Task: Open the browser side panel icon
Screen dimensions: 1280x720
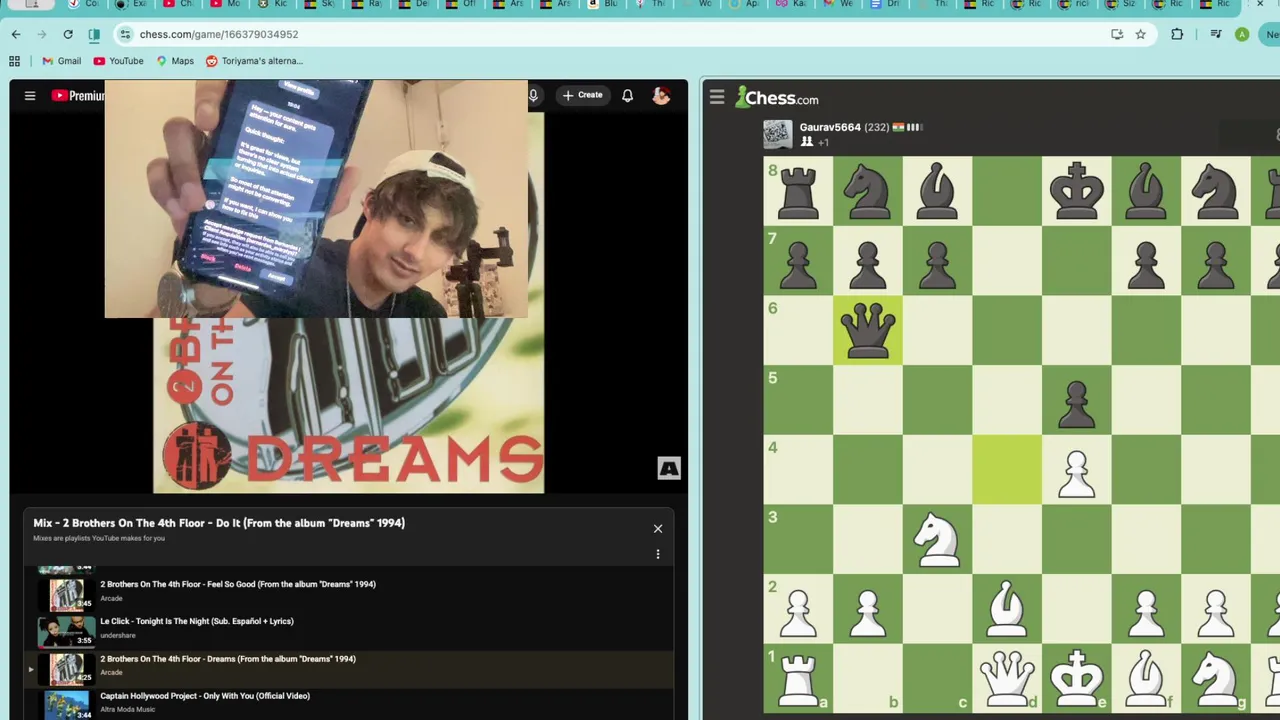Action: 94,34
